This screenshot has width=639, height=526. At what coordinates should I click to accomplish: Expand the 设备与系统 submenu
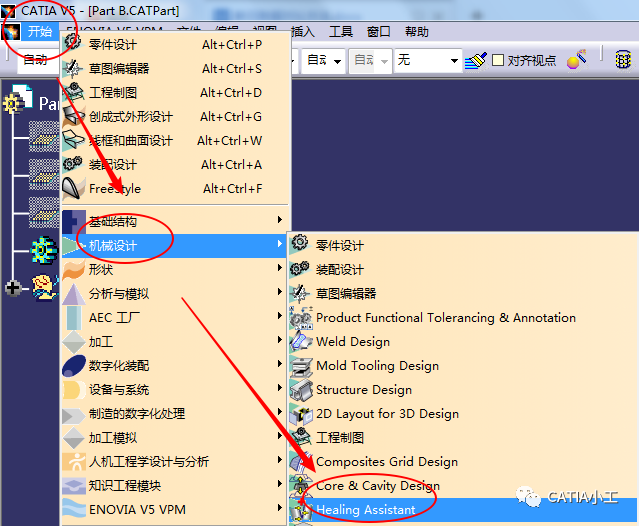(175, 390)
